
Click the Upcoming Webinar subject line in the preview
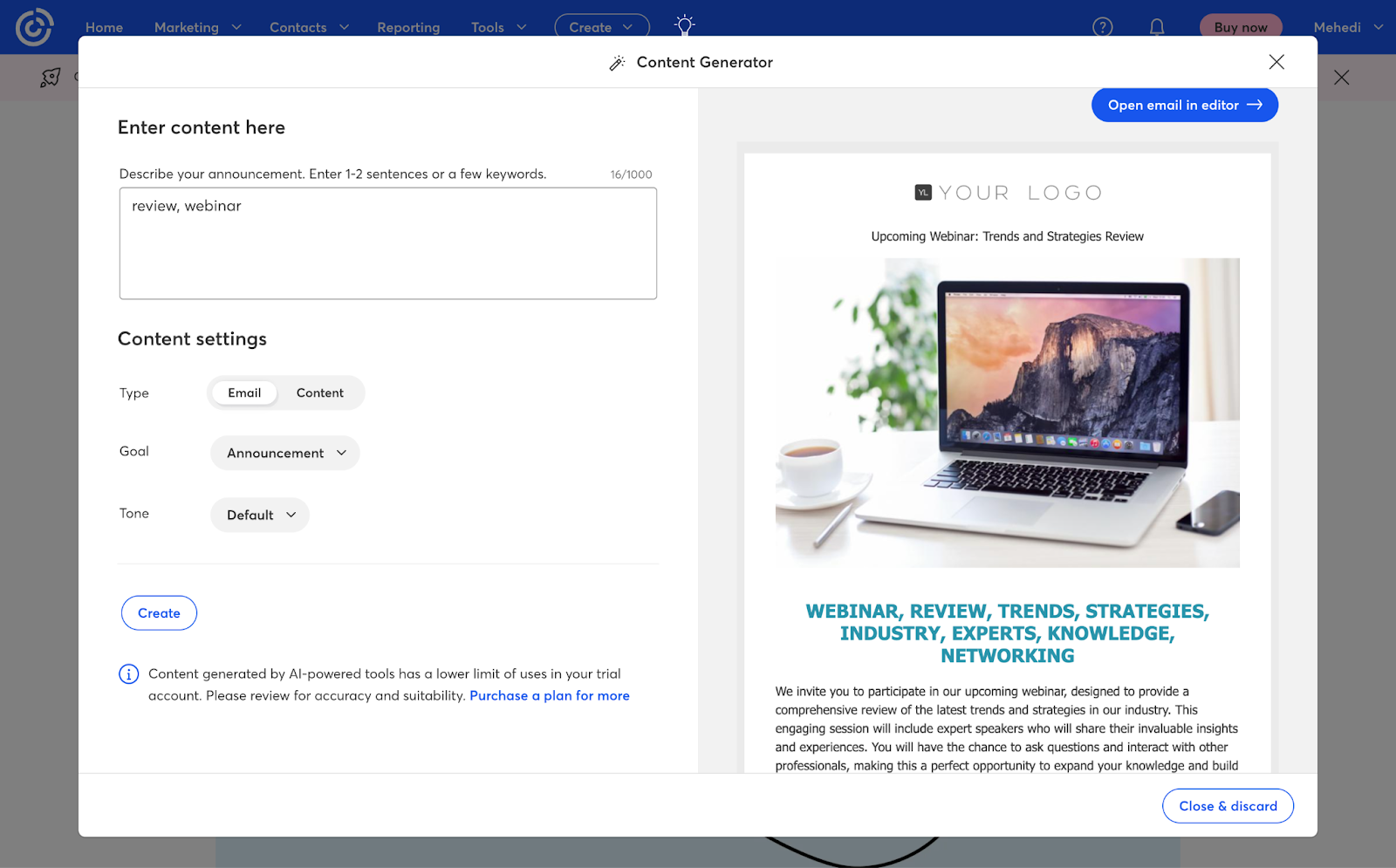point(1007,236)
